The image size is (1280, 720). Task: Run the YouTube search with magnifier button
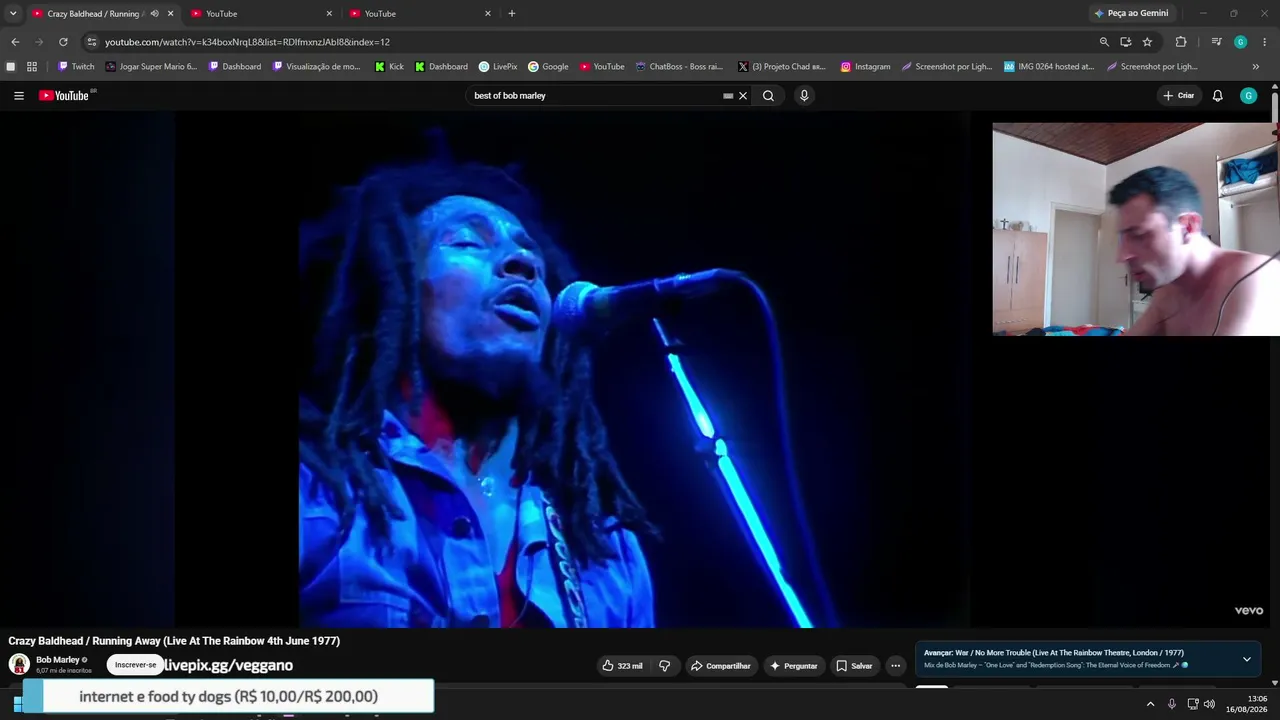[768, 96]
